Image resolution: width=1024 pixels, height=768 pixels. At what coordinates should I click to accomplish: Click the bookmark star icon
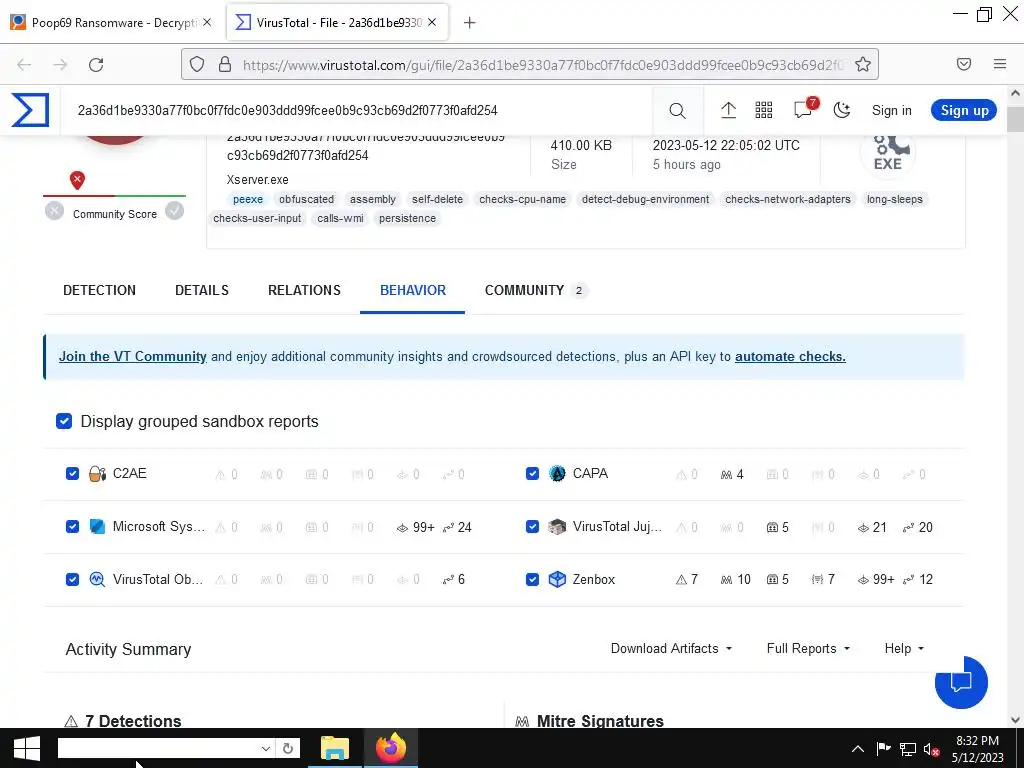[x=863, y=64]
